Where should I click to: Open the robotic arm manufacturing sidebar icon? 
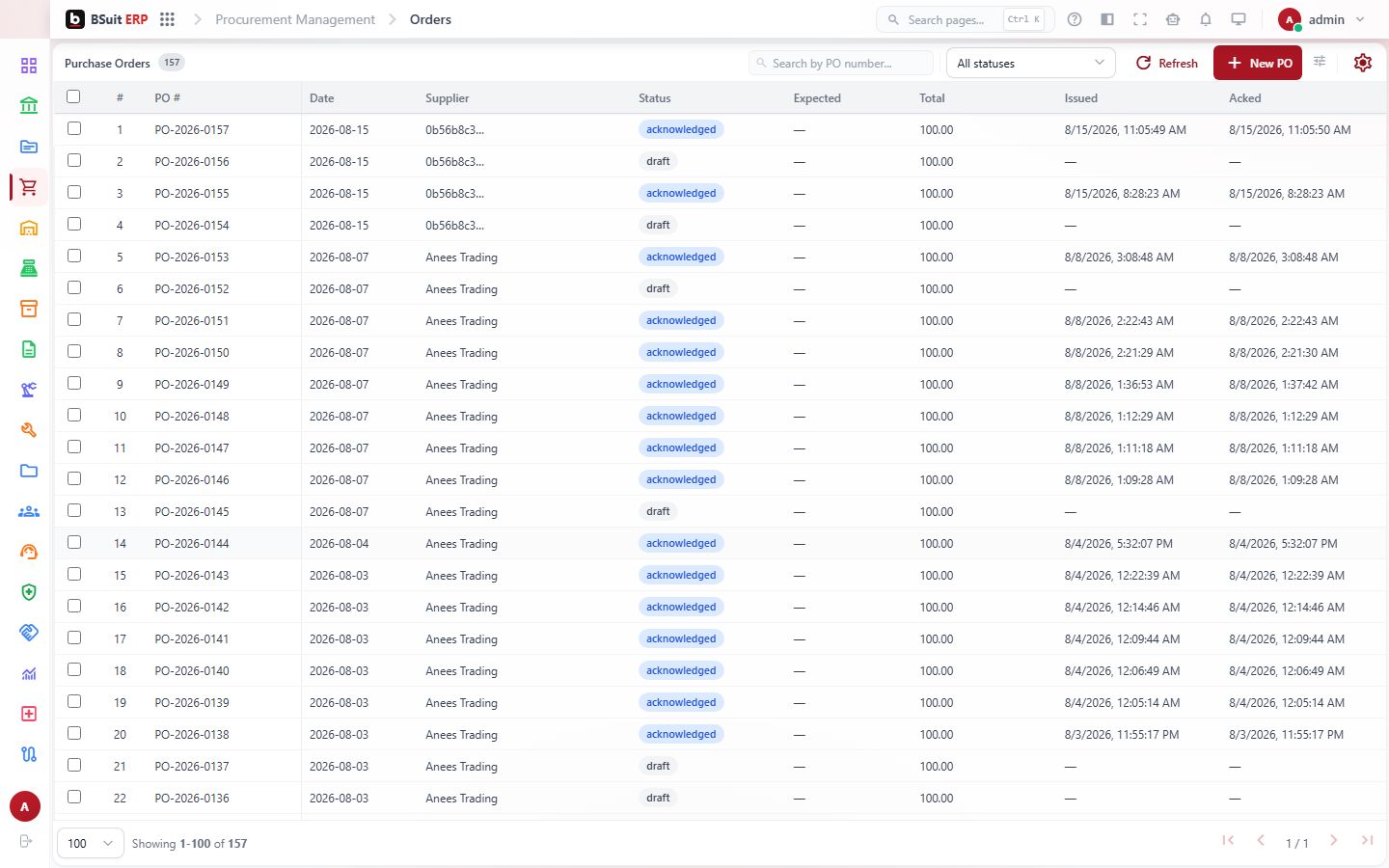(29, 390)
